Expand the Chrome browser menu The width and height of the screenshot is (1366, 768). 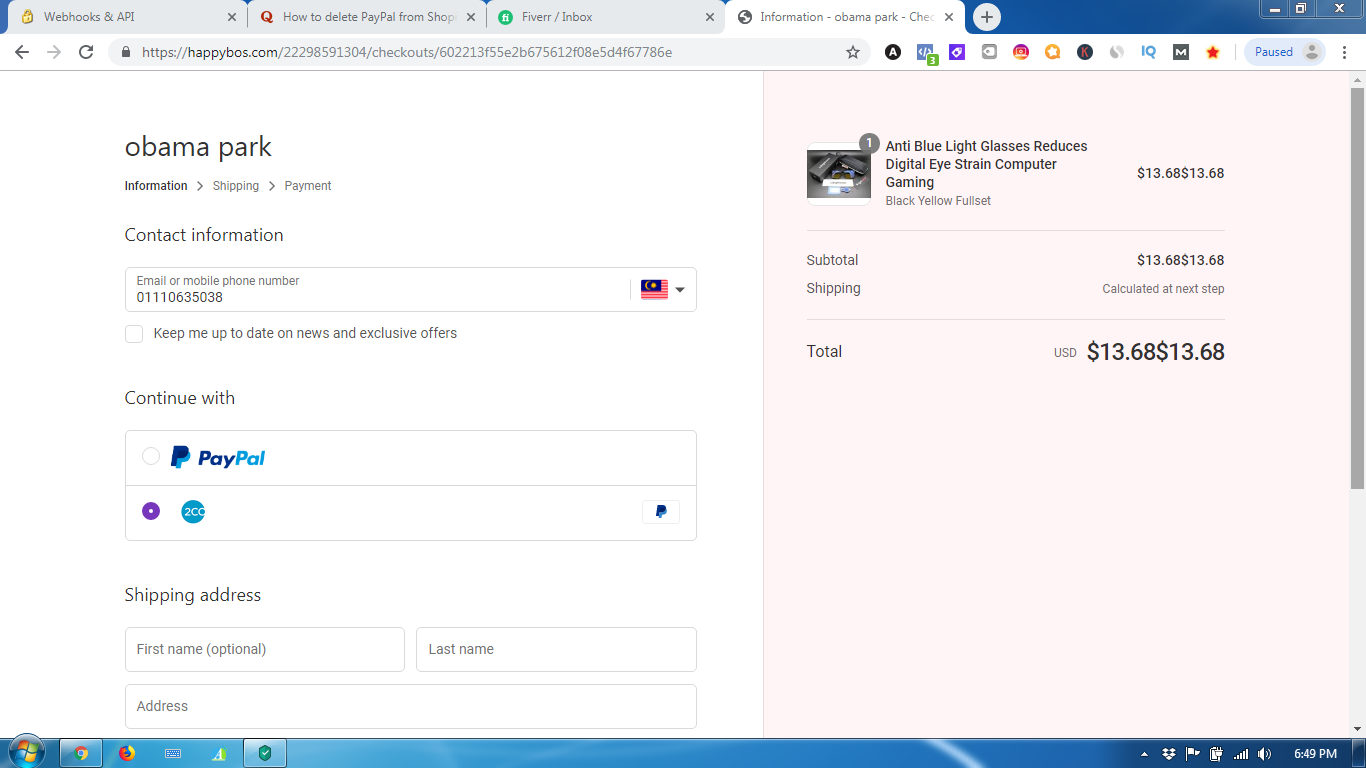pyautogui.click(x=1345, y=52)
